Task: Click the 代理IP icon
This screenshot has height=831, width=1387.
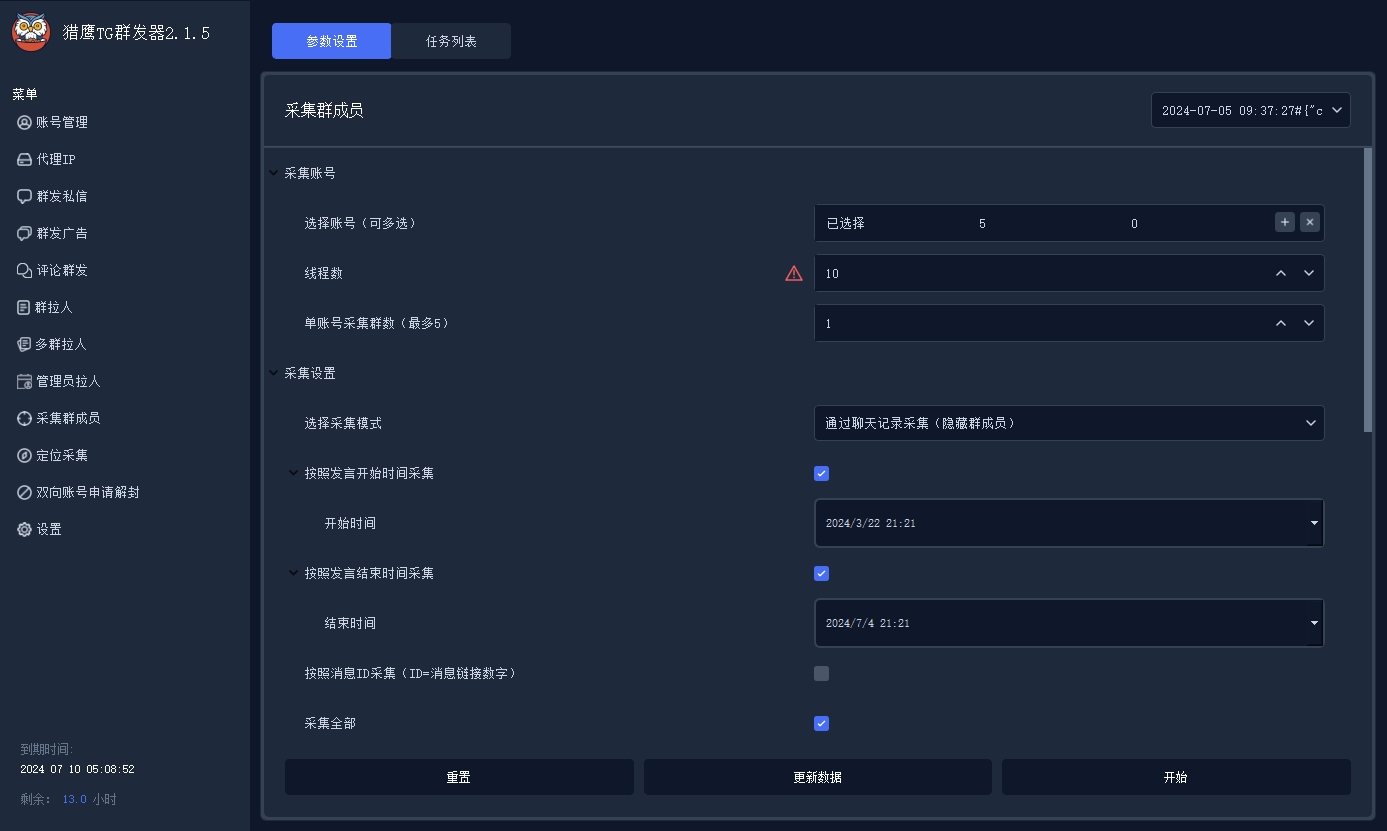Action: pos(24,159)
